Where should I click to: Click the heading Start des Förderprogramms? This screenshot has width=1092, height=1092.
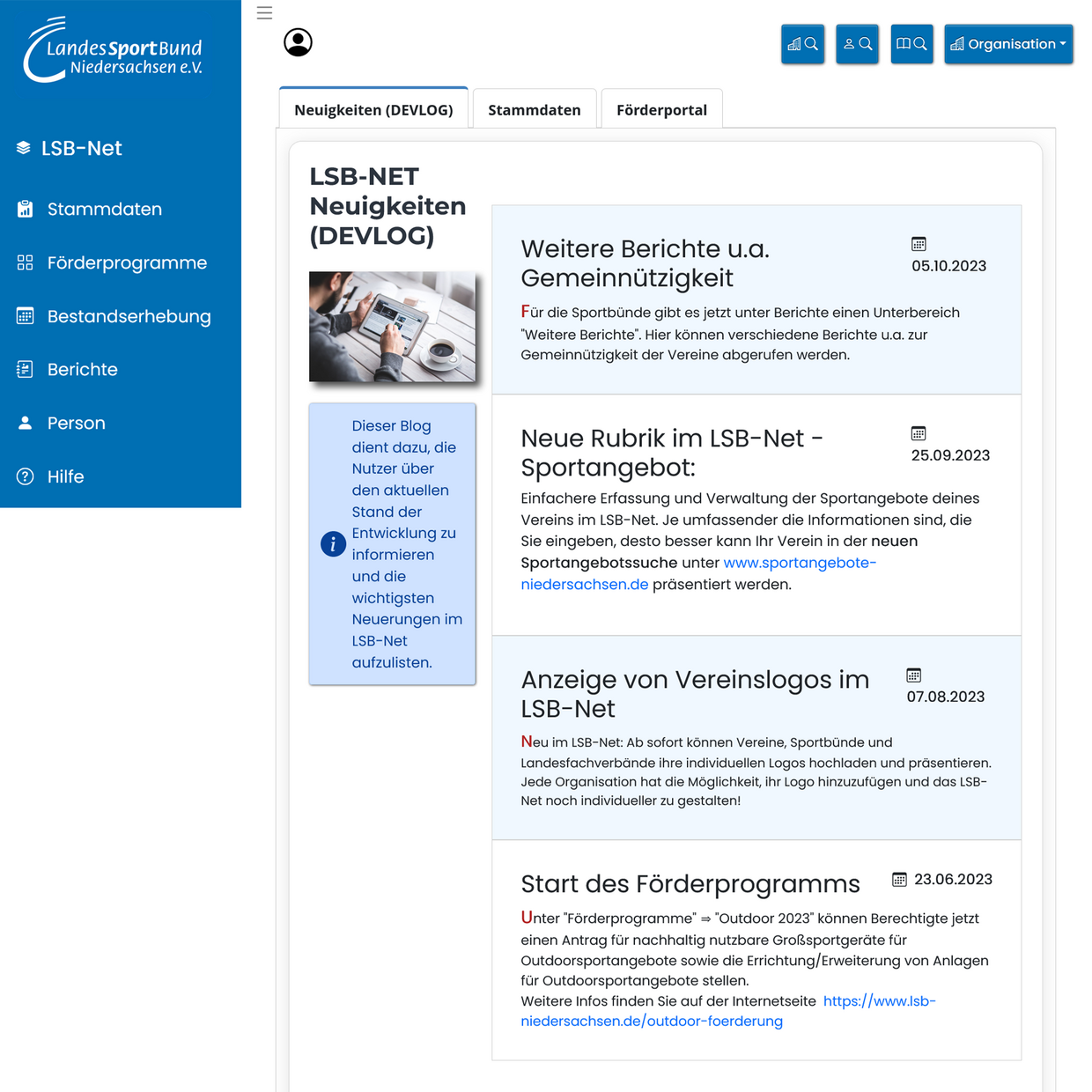click(x=690, y=883)
